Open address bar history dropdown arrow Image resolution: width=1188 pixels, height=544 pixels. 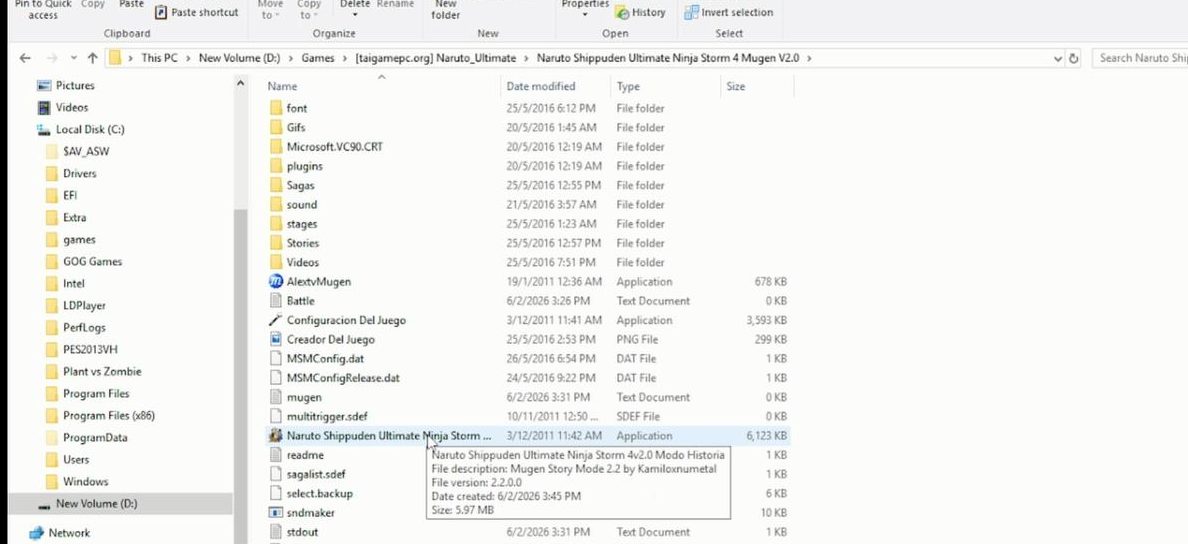1059,58
